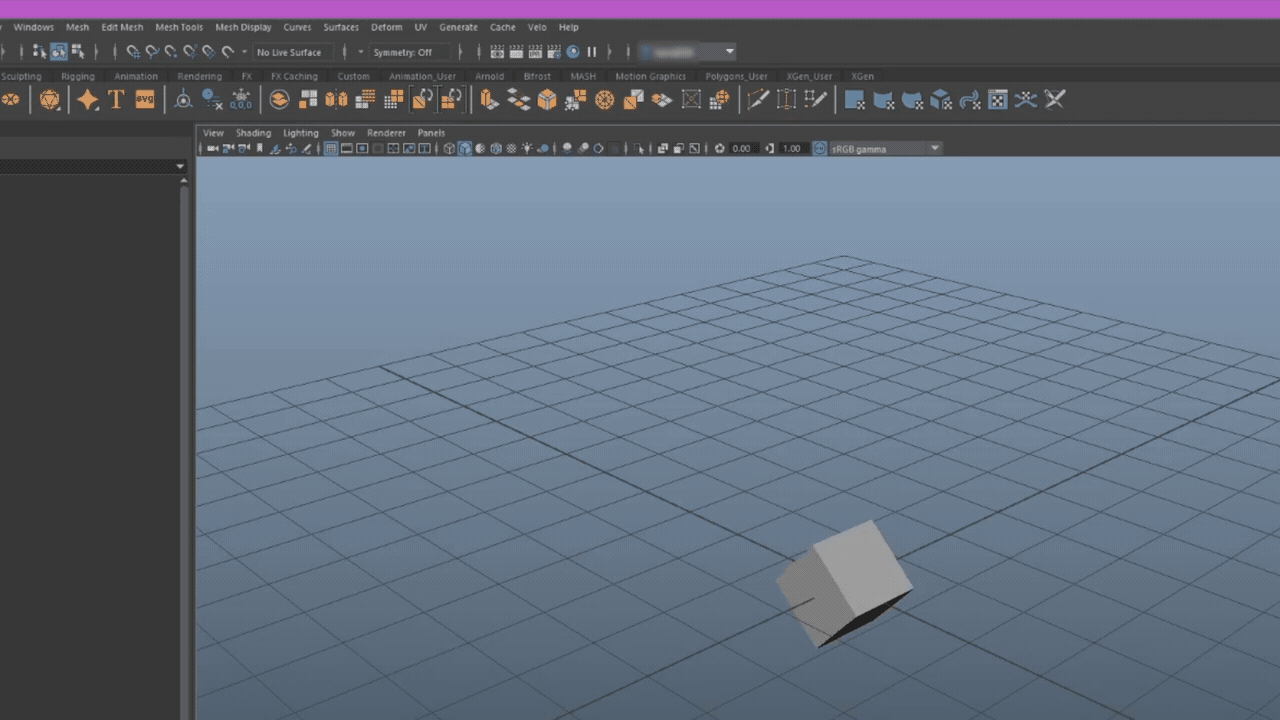Click the SVG import shelf icon
The image size is (1280, 720).
(145, 99)
